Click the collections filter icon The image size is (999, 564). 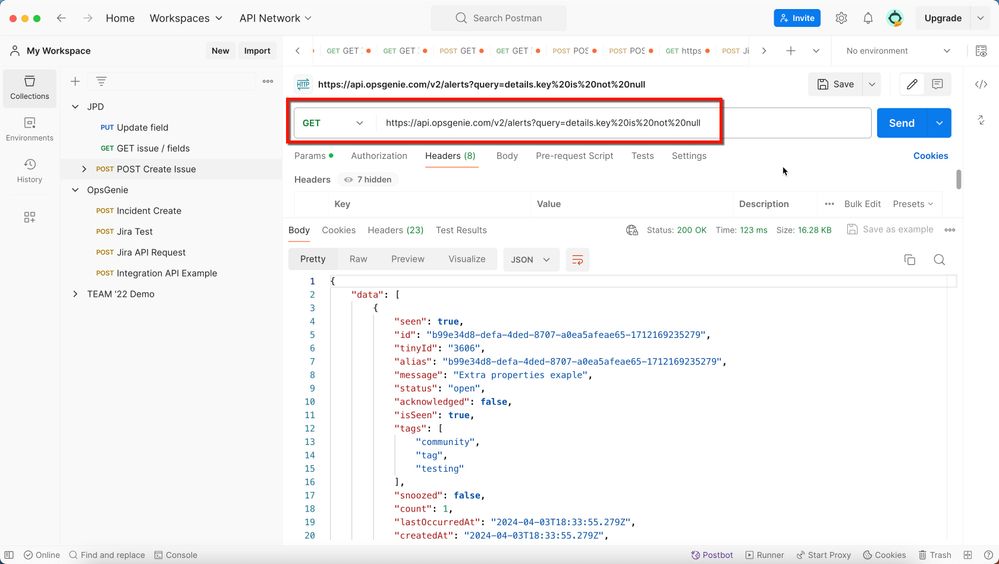click(101, 81)
